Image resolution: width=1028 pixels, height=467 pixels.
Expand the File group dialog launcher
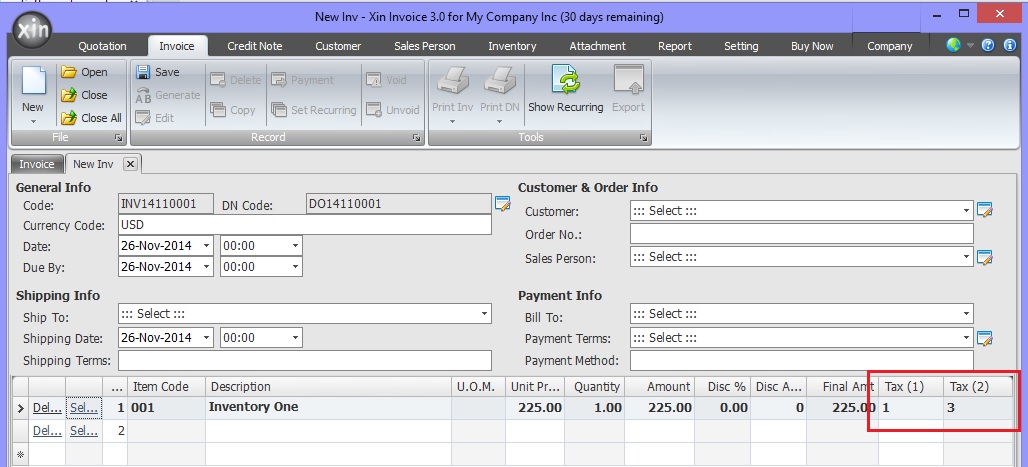[119, 138]
